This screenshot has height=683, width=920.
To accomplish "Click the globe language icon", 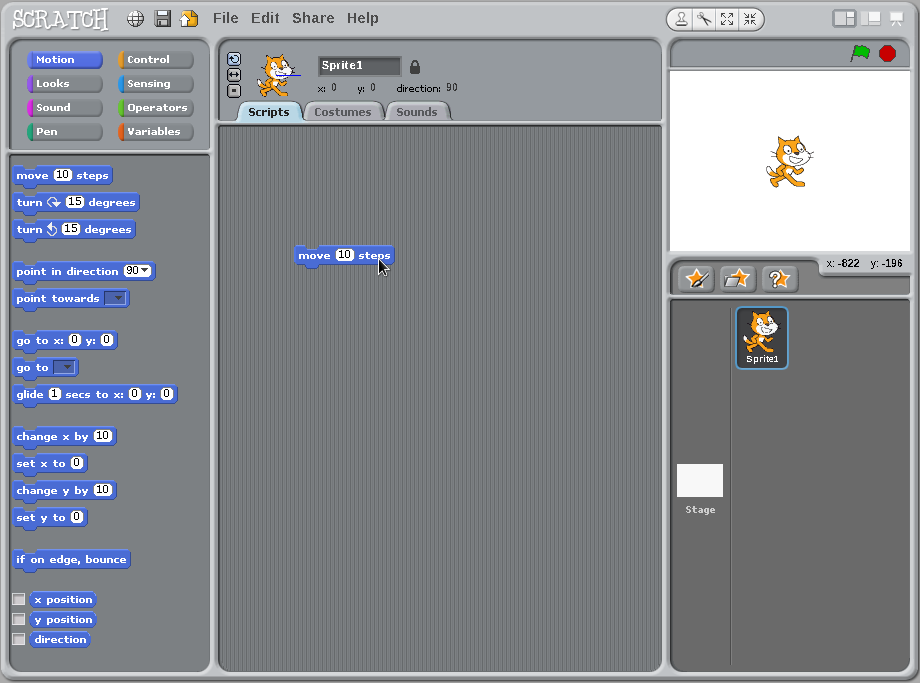I will pos(136,19).
